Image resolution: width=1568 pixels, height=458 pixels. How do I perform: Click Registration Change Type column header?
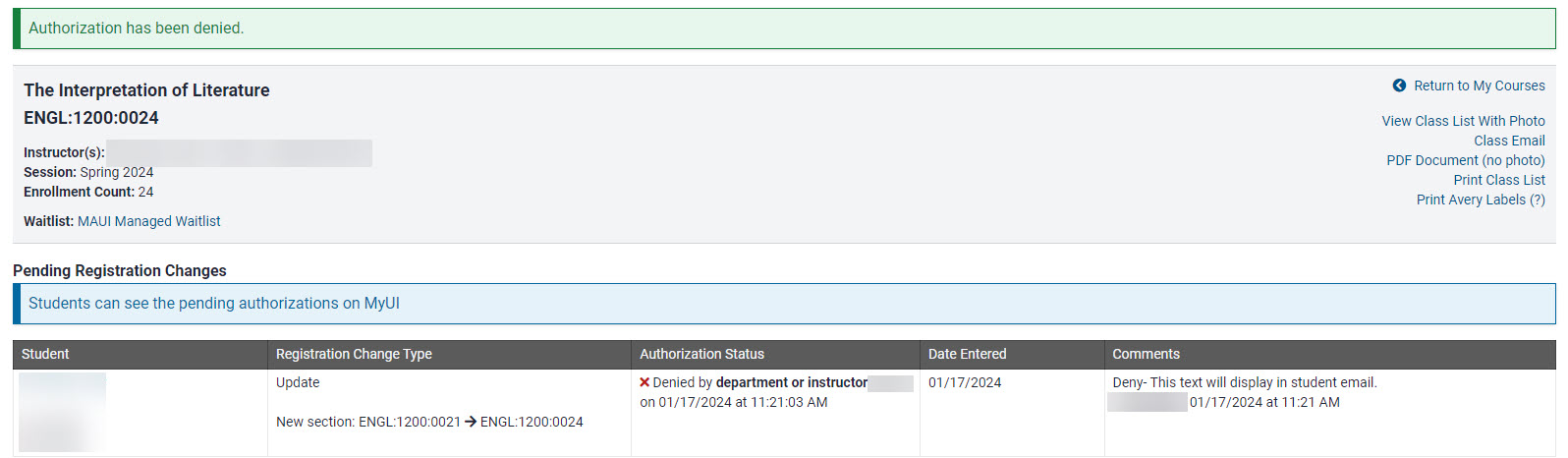[354, 354]
